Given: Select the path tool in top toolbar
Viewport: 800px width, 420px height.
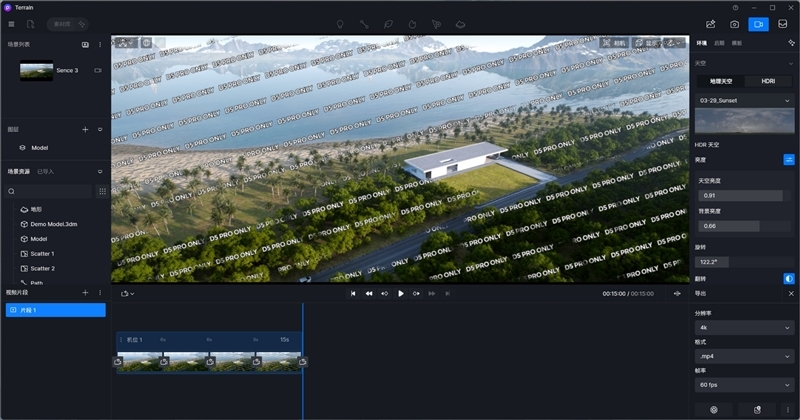Looking at the screenshot, I should pos(364,24).
